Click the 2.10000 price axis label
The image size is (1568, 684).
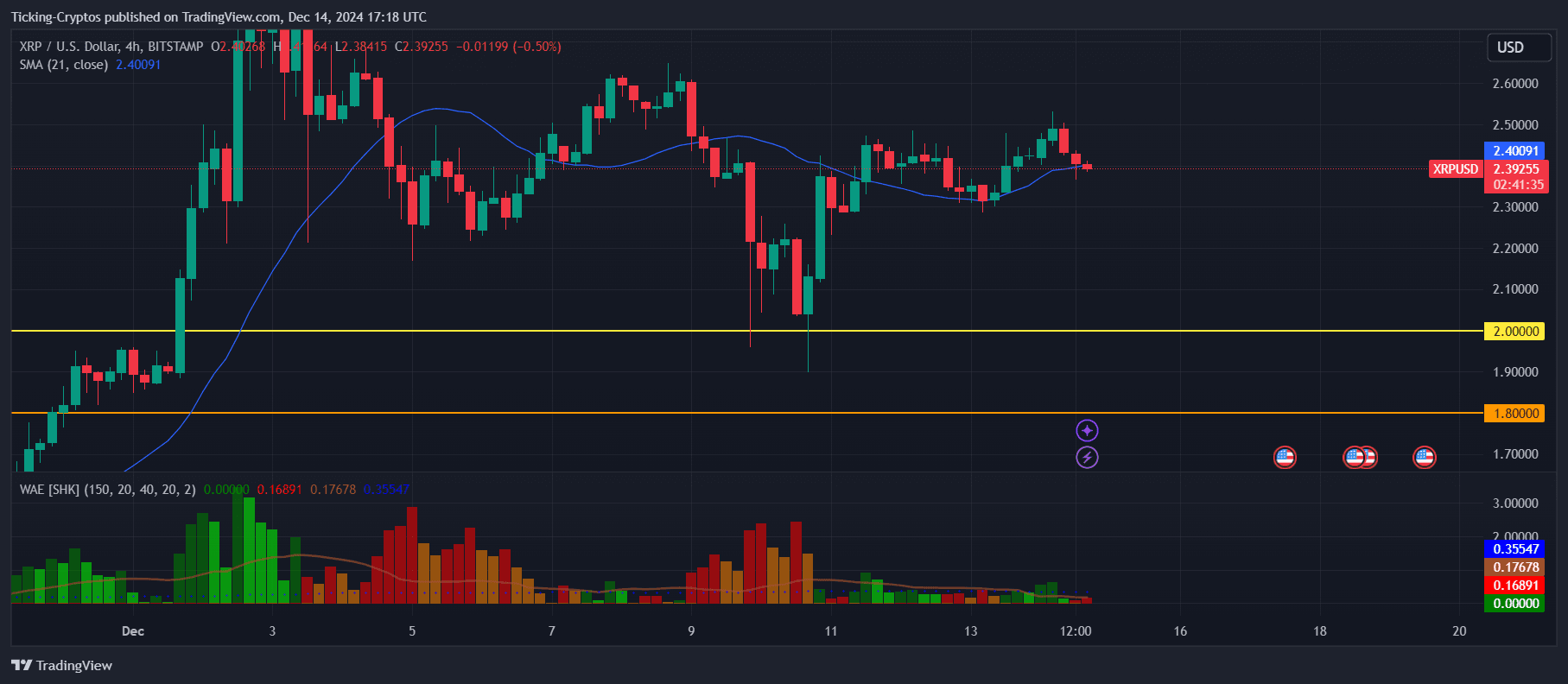[1515, 289]
